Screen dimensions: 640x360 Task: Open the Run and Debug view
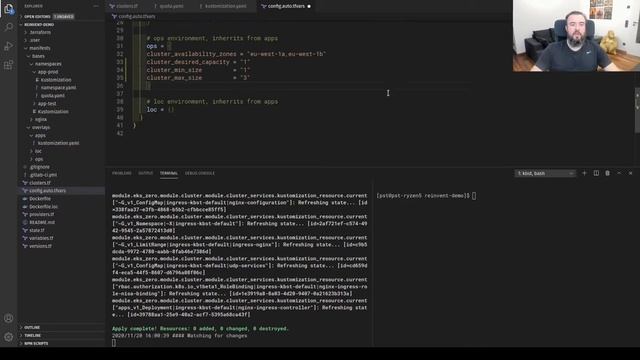tap(9, 46)
